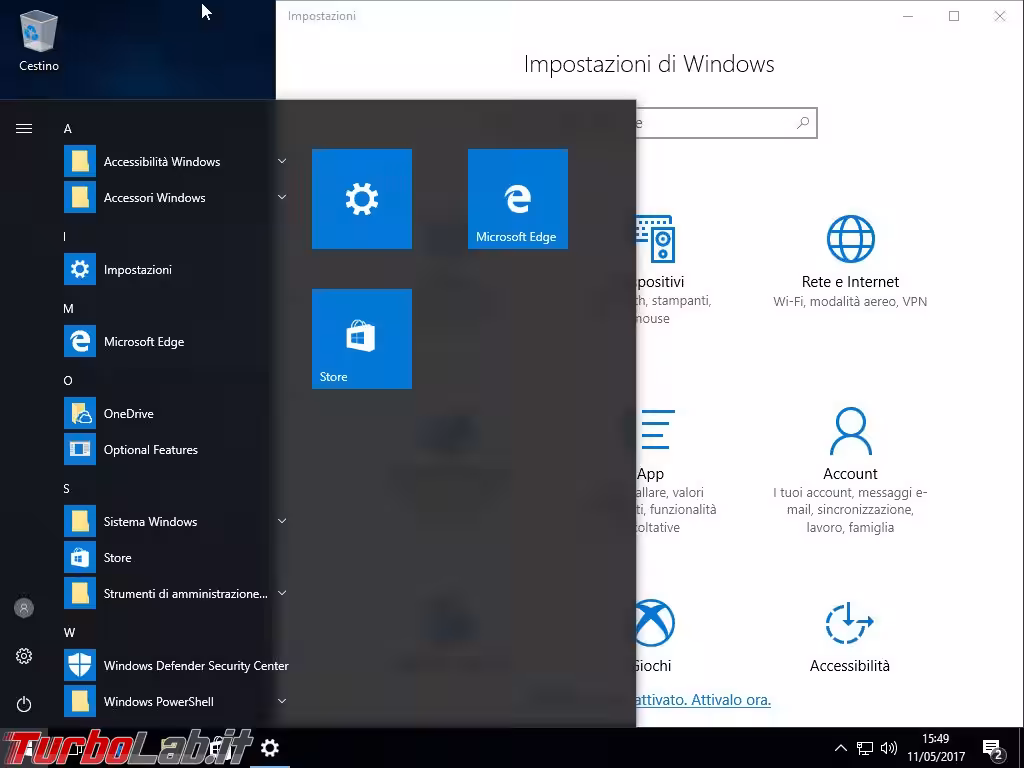Launch the Microsoft Edge tile
Viewport: 1024px width, 768px height.
(x=517, y=199)
